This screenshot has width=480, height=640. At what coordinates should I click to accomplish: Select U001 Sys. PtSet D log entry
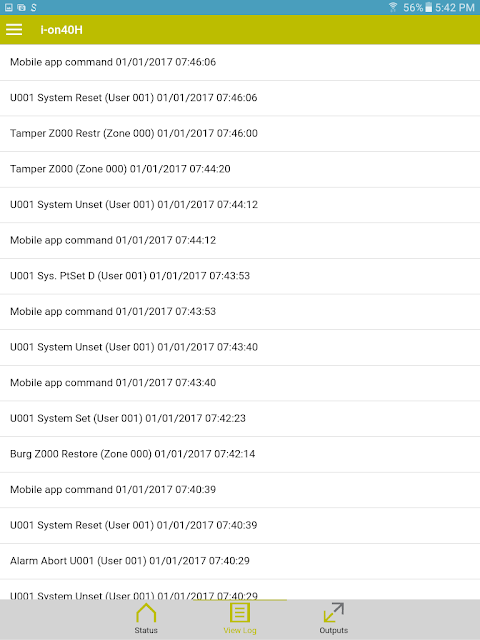pyautogui.click(x=240, y=276)
